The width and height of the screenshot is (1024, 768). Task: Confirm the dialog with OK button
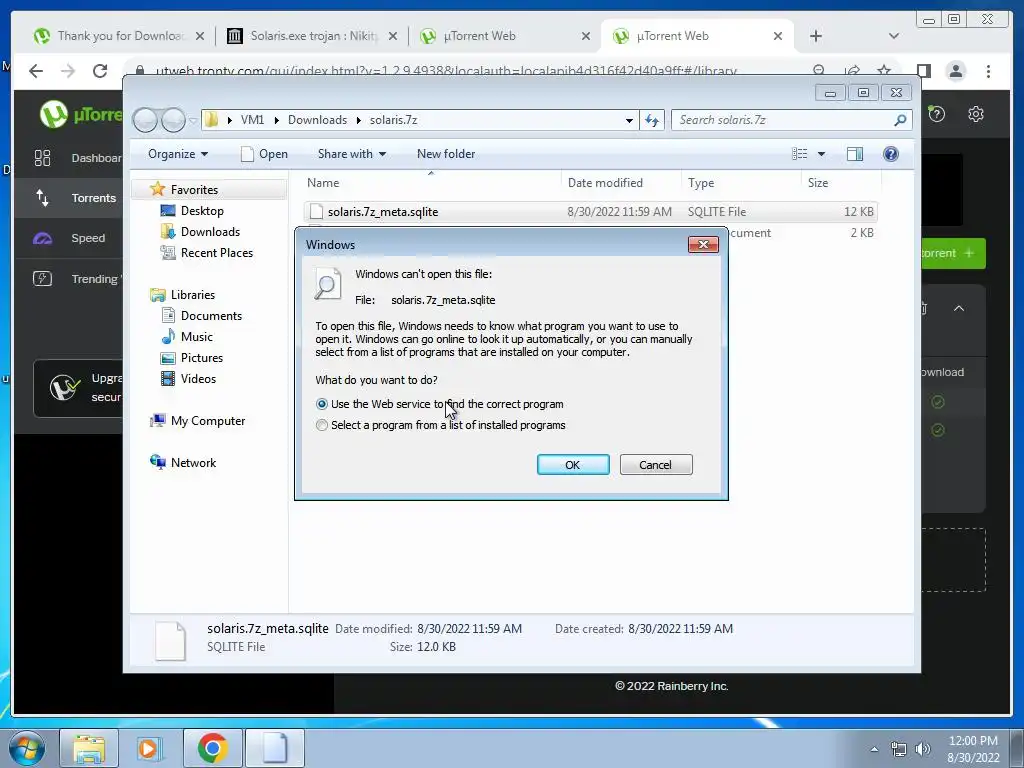click(x=573, y=464)
